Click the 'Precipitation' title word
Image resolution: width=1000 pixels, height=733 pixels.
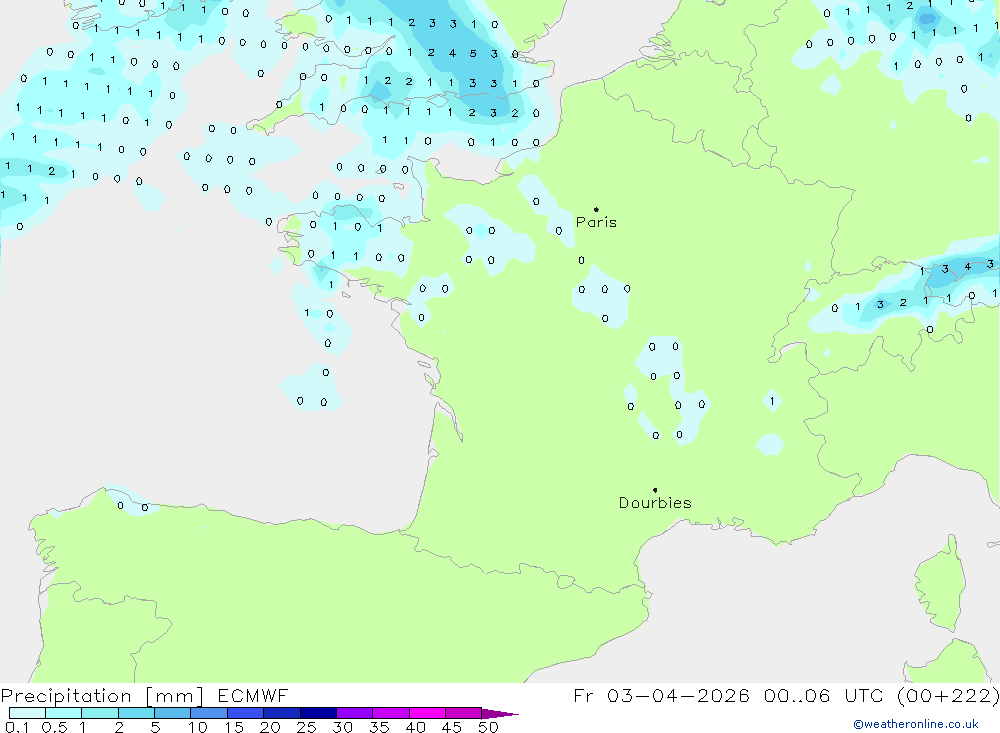coord(66,696)
